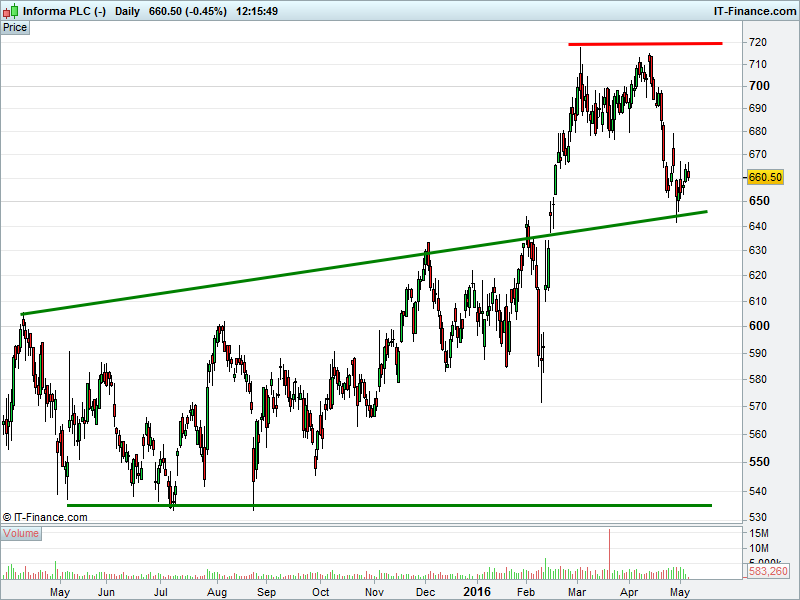Click the 12:15:49 timestamp
The height and width of the screenshot is (600, 800).
pyautogui.click(x=257, y=11)
